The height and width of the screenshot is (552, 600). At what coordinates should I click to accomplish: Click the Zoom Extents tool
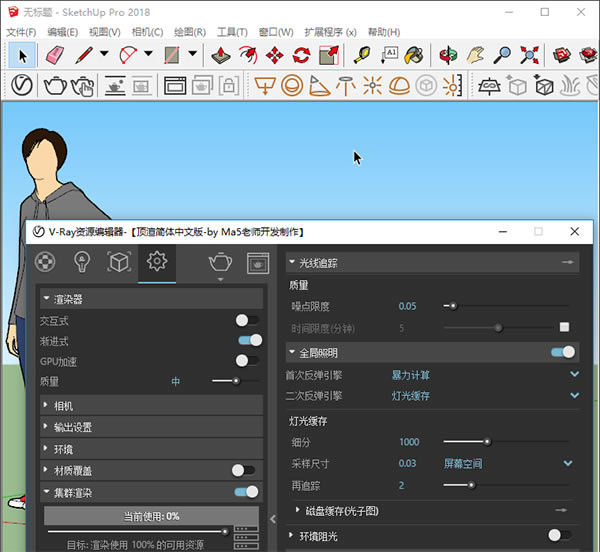coord(529,55)
